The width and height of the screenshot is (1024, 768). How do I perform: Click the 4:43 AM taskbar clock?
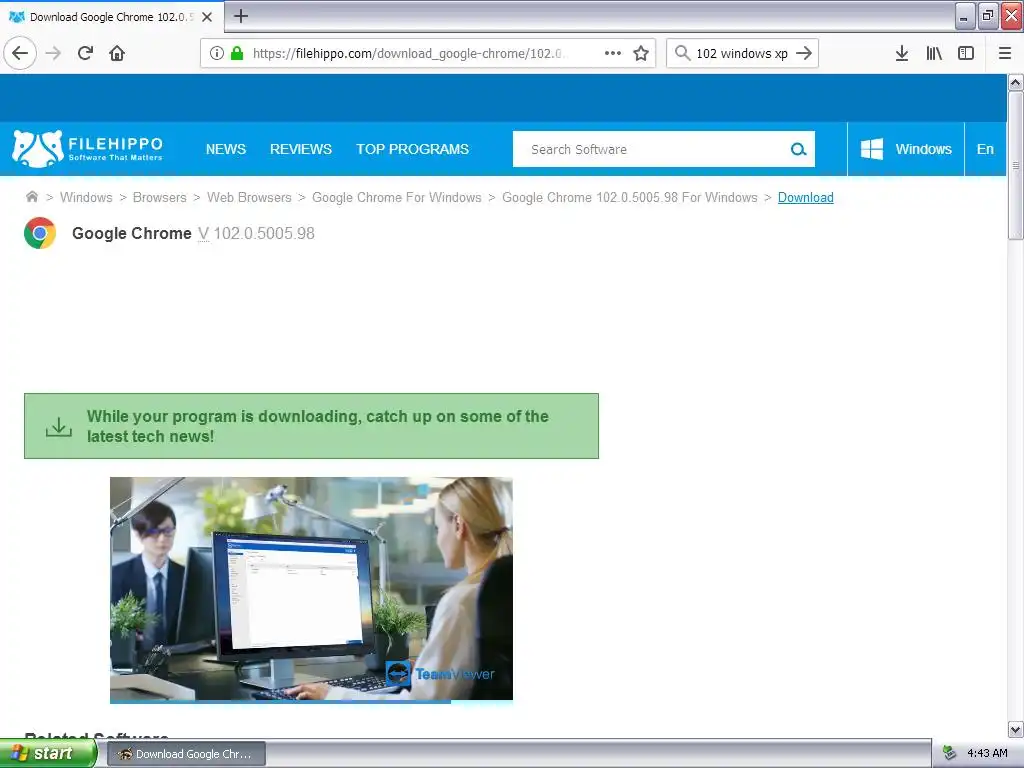[x=987, y=754]
